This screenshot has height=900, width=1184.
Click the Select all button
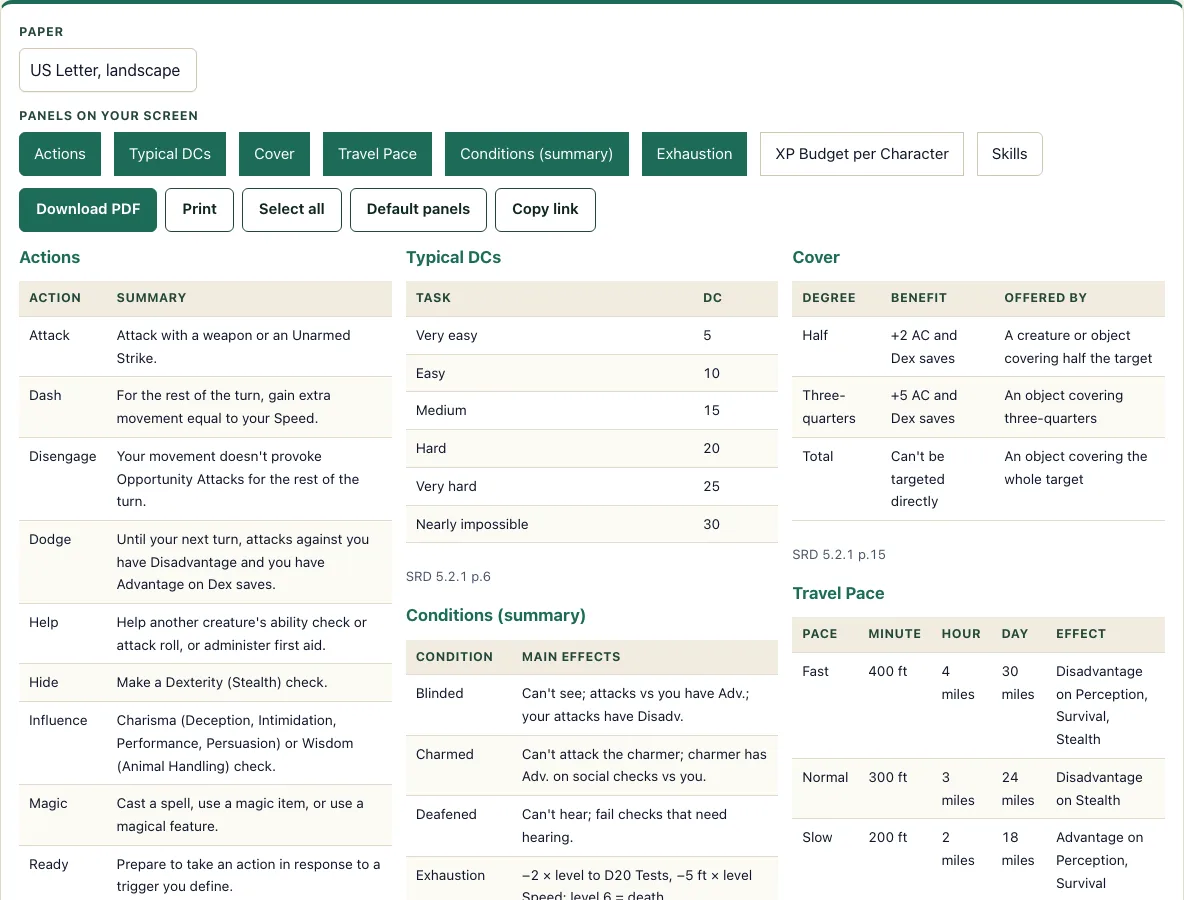pyautogui.click(x=291, y=209)
